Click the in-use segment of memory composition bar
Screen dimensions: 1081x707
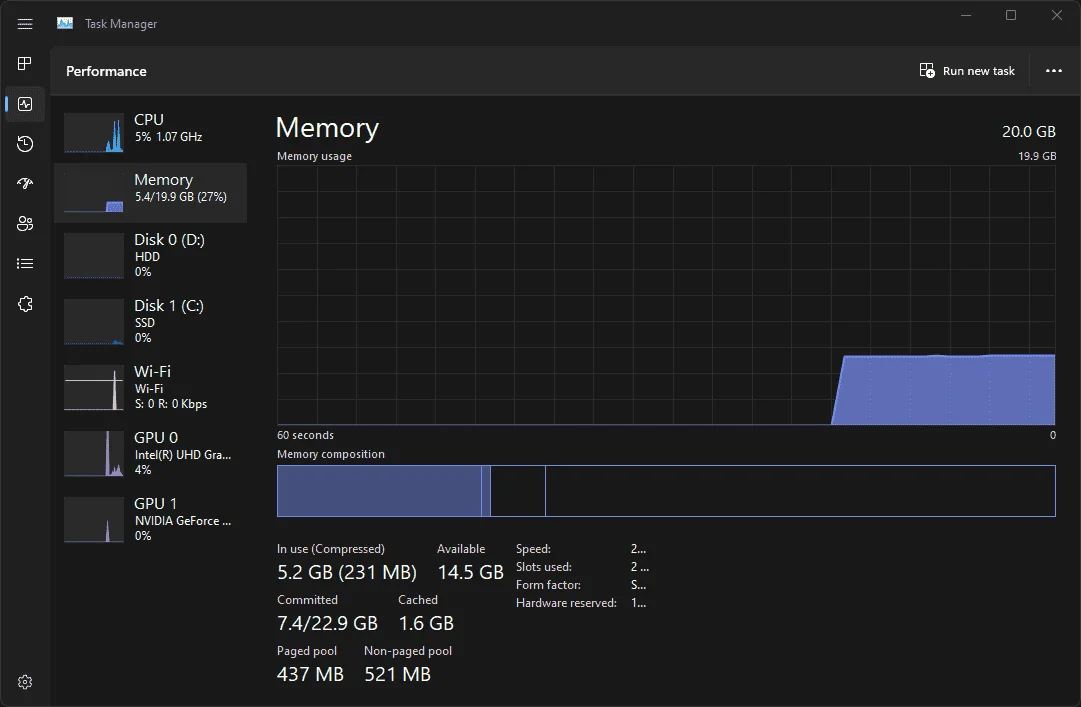click(x=379, y=491)
